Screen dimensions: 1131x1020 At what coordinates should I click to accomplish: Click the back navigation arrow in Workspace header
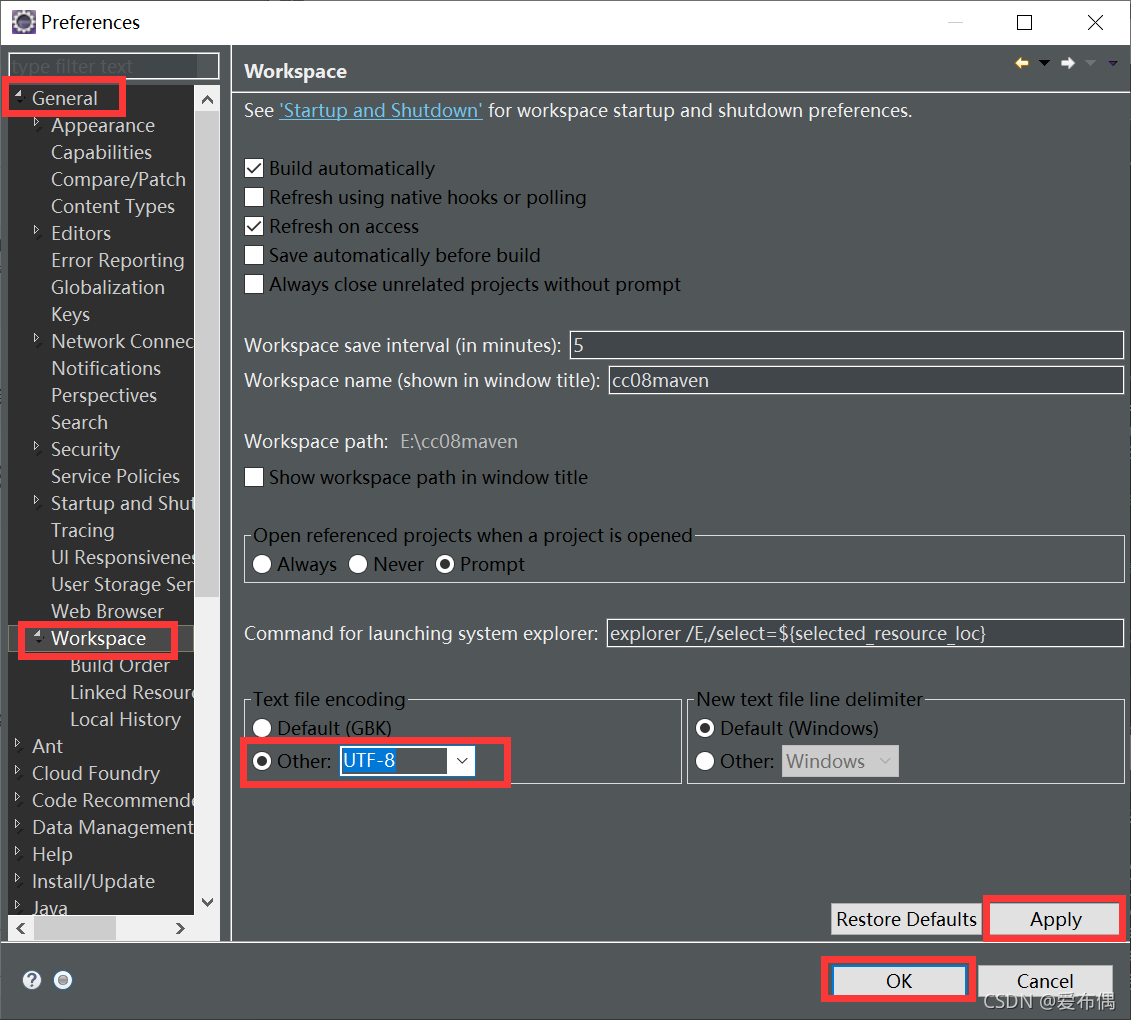click(x=1022, y=63)
